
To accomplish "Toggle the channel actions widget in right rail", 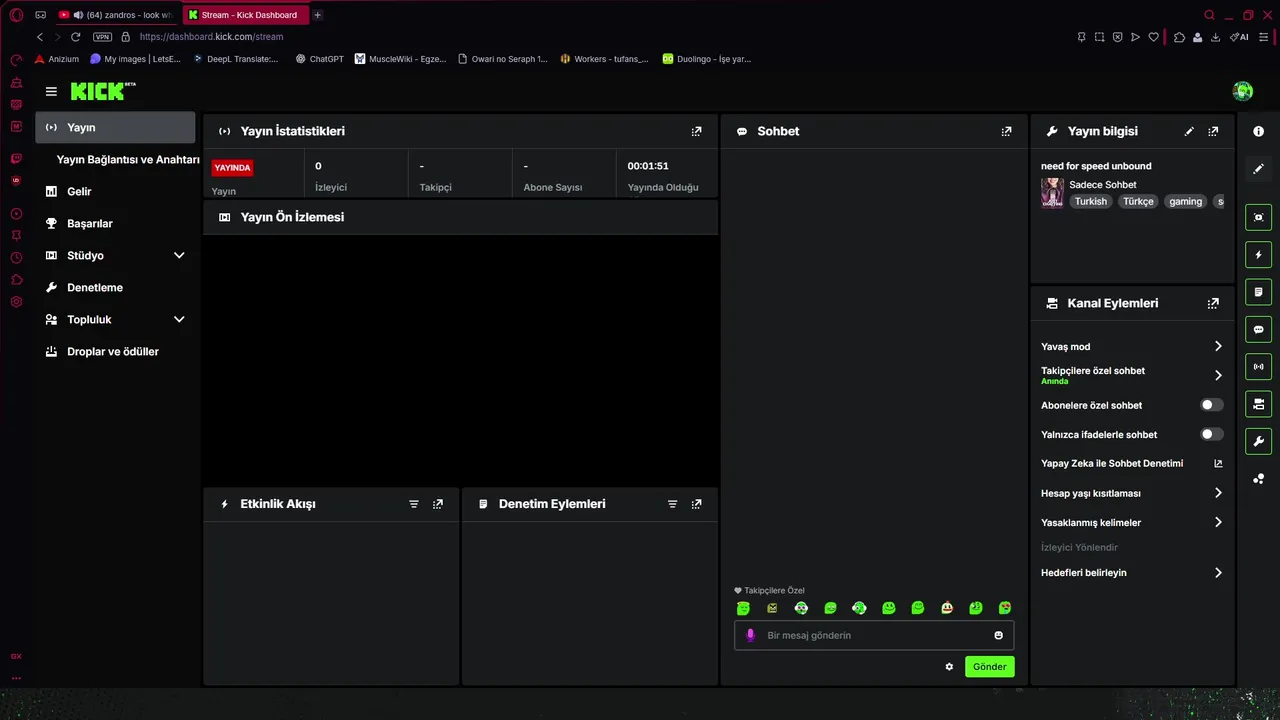I will pyautogui.click(x=1259, y=404).
